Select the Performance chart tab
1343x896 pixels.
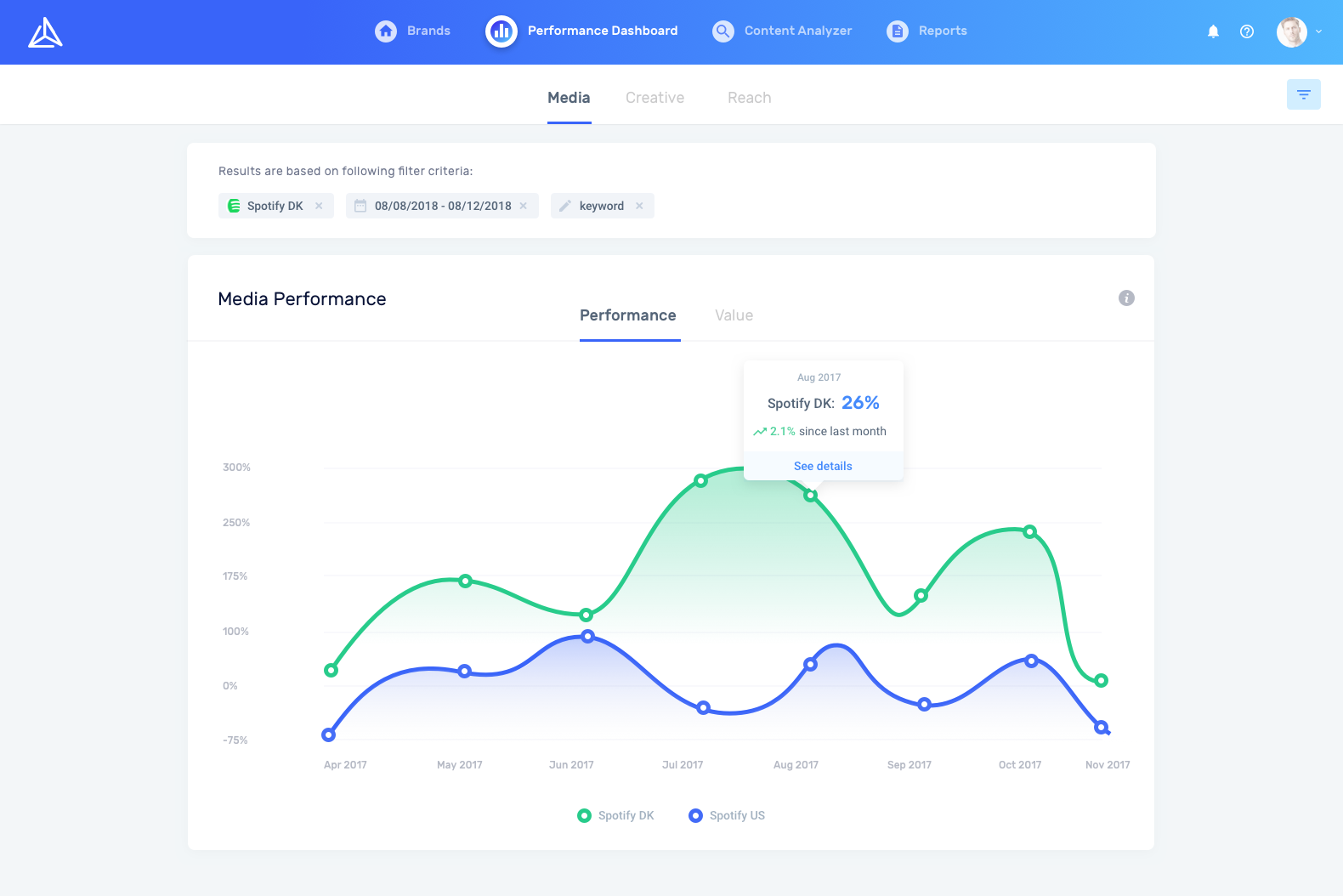pos(628,315)
